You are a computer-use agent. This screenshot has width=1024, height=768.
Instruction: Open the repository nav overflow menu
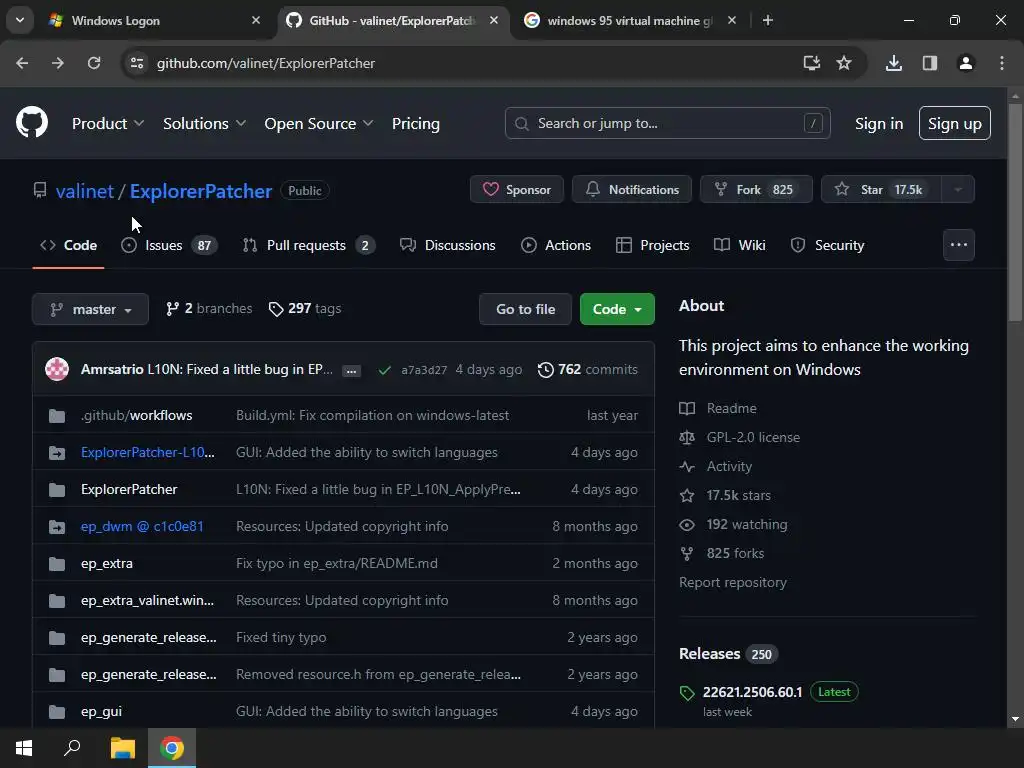pos(959,245)
